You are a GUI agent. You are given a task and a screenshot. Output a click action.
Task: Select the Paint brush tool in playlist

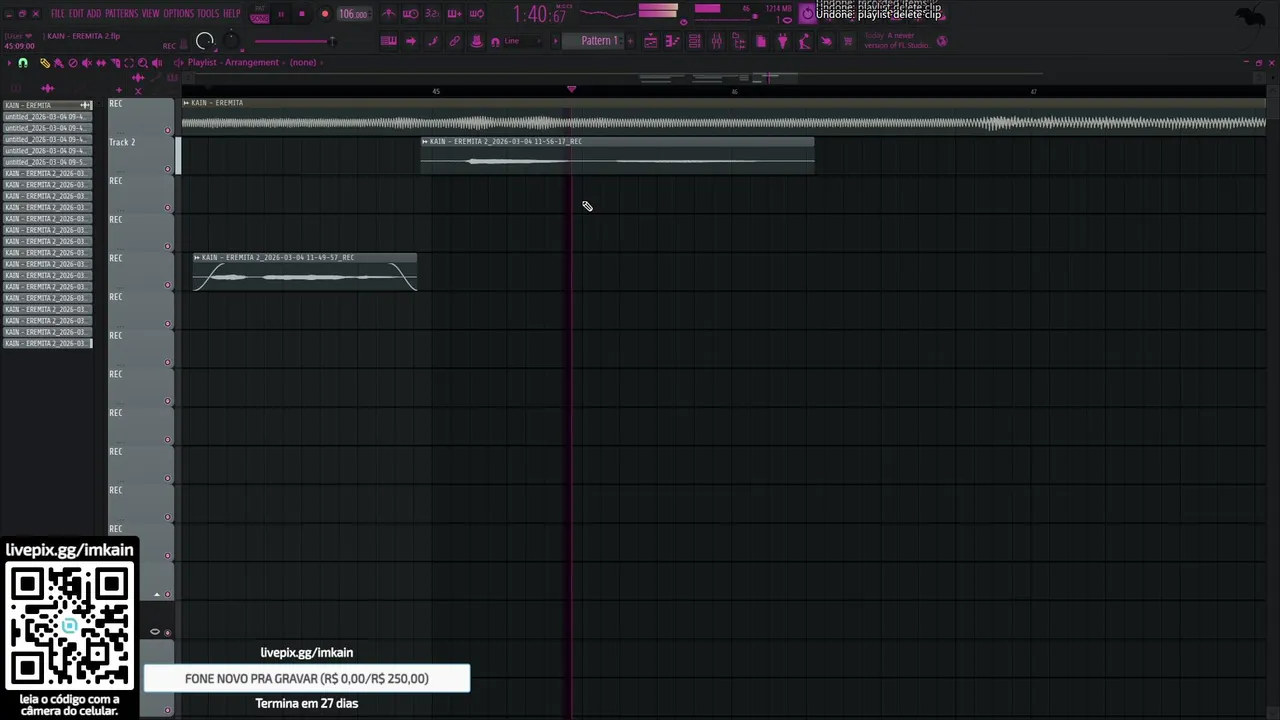[x=59, y=63]
